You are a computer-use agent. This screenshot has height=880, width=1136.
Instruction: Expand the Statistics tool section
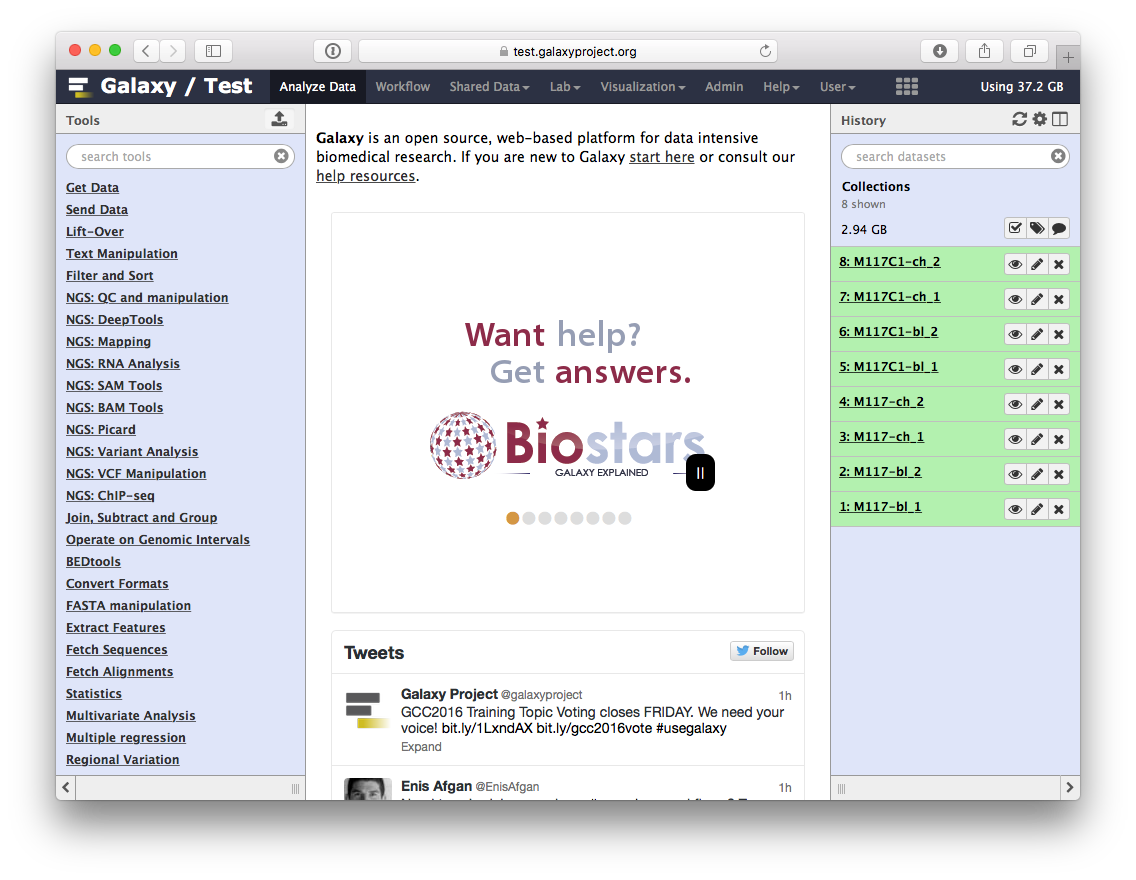[94, 694]
